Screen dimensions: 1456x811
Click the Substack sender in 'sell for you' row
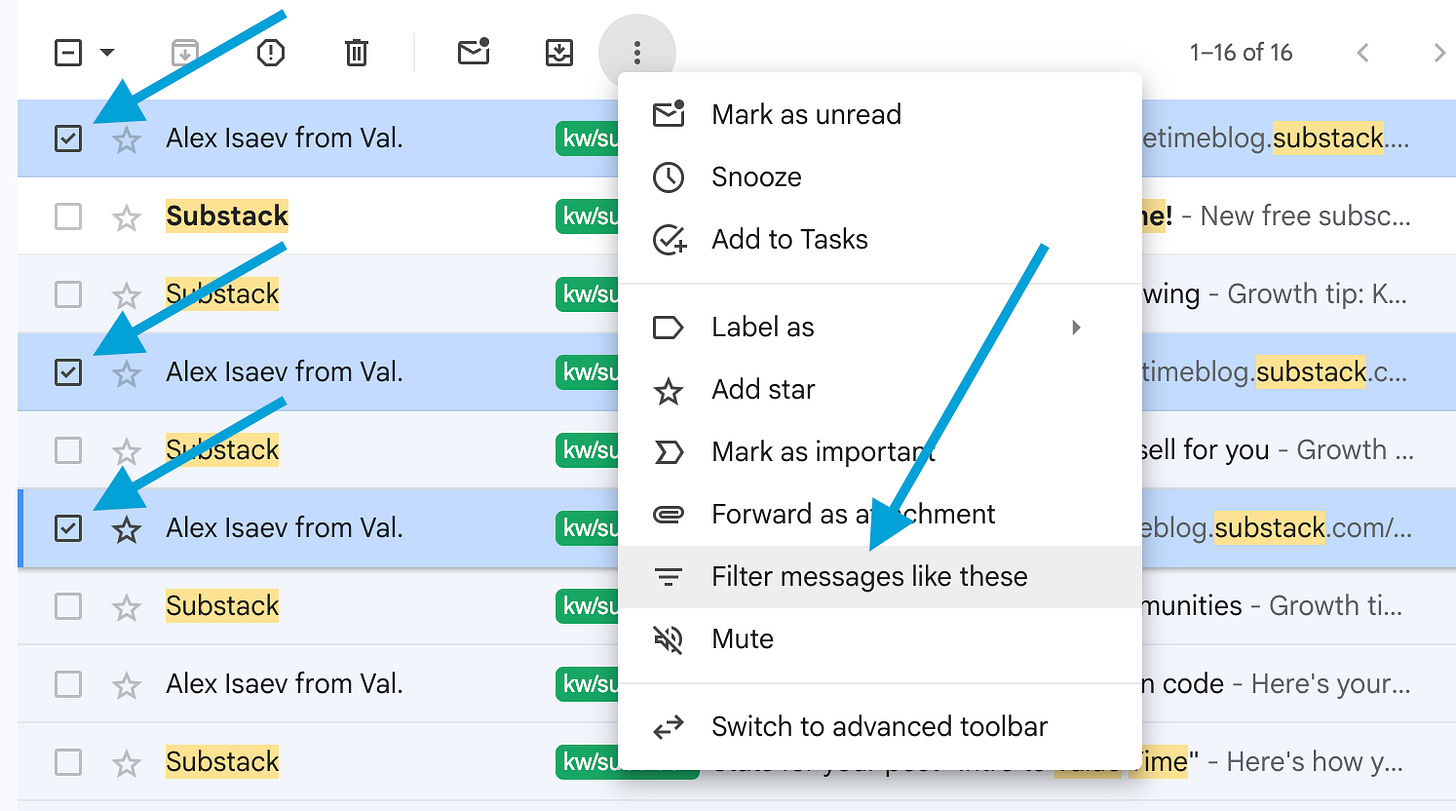click(222, 450)
